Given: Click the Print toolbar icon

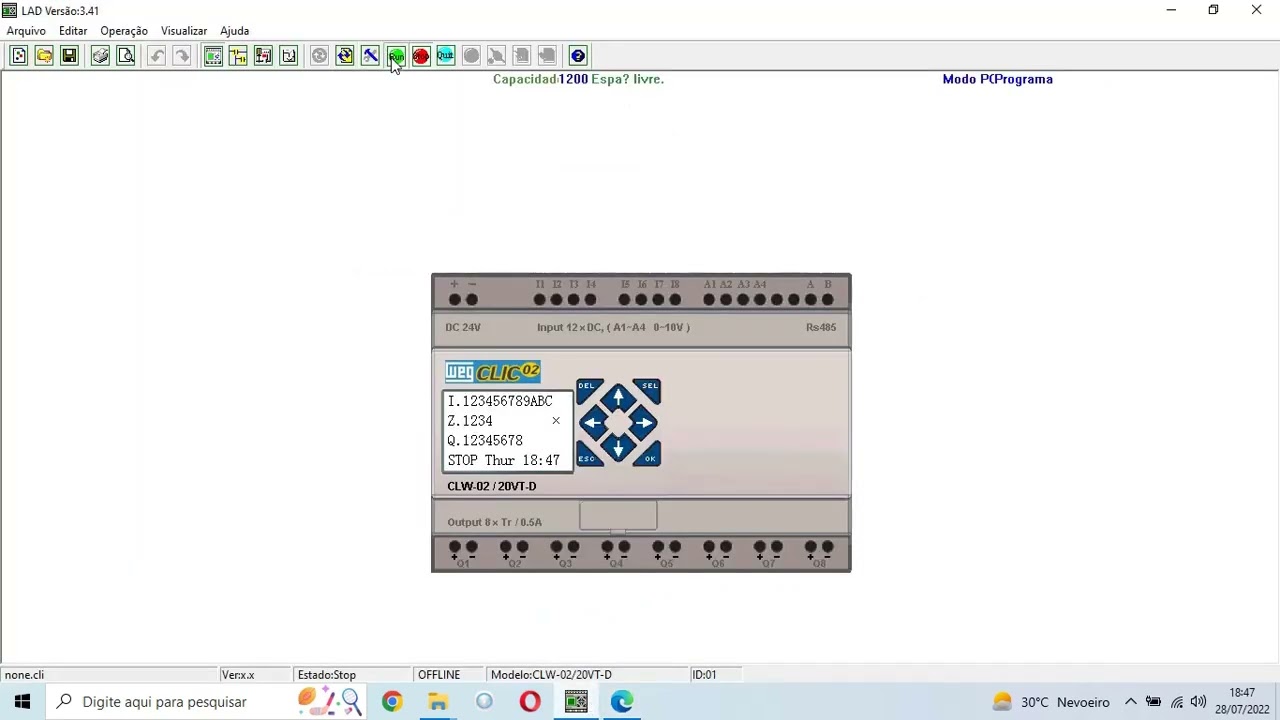Looking at the screenshot, I should [100, 56].
